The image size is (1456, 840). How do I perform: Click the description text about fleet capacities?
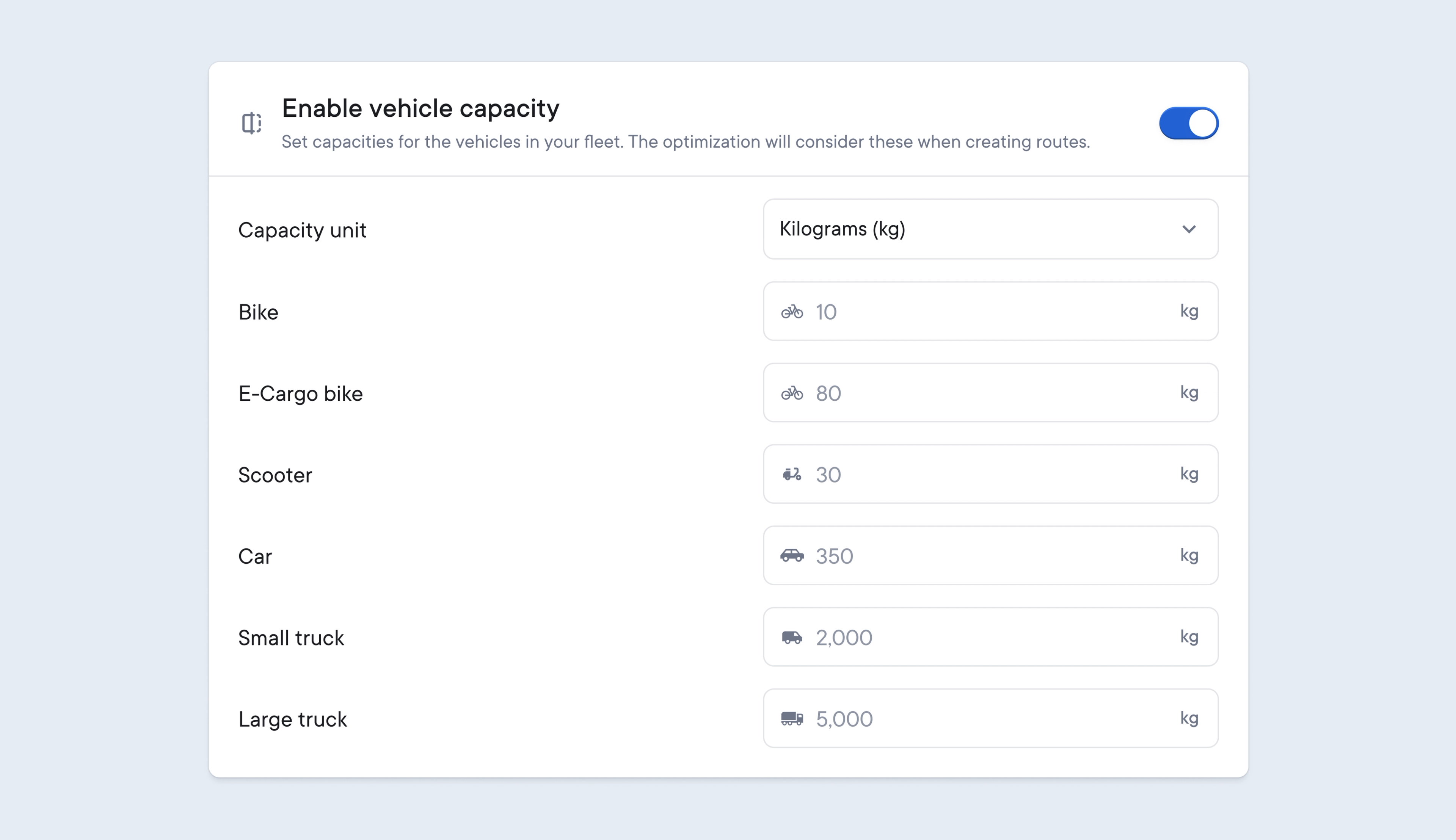pos(686,142)
